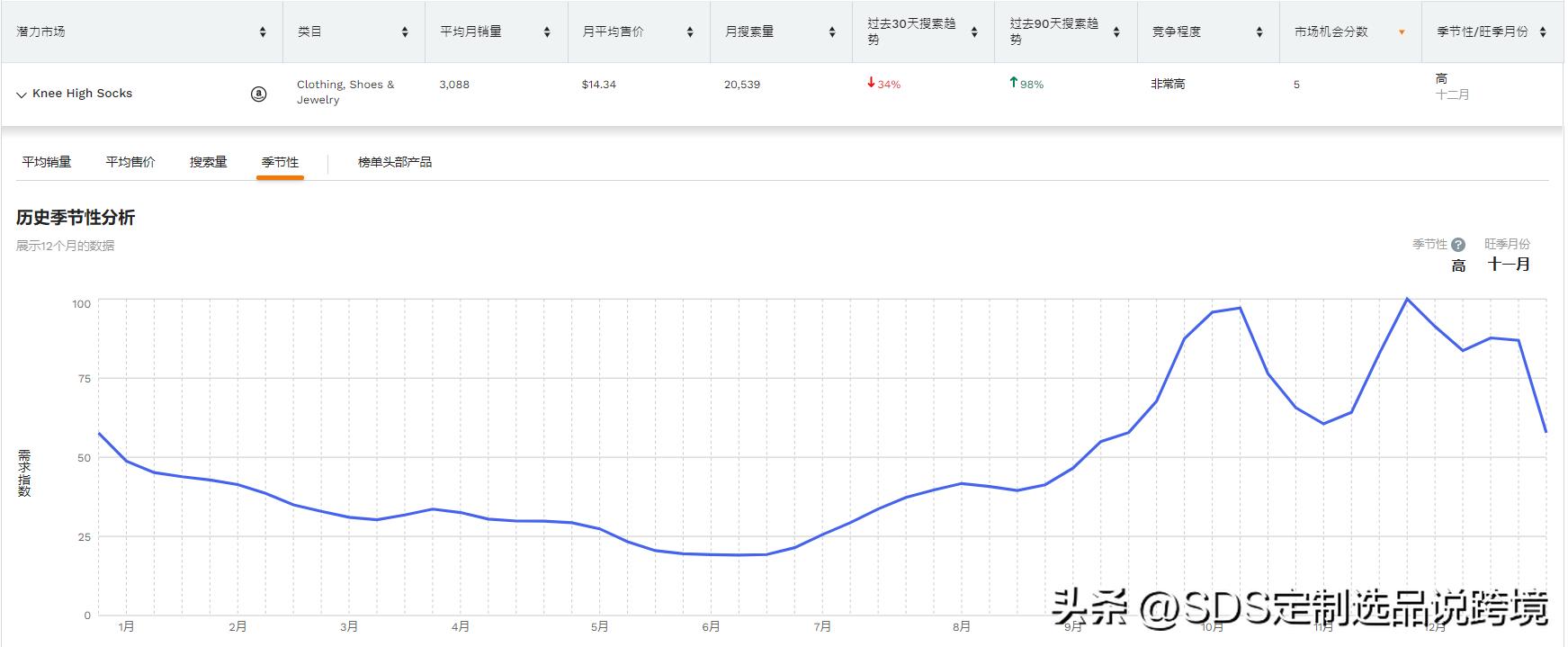Click the $14.34 average price value
The image size is (1568, 647).
point(599,85)
